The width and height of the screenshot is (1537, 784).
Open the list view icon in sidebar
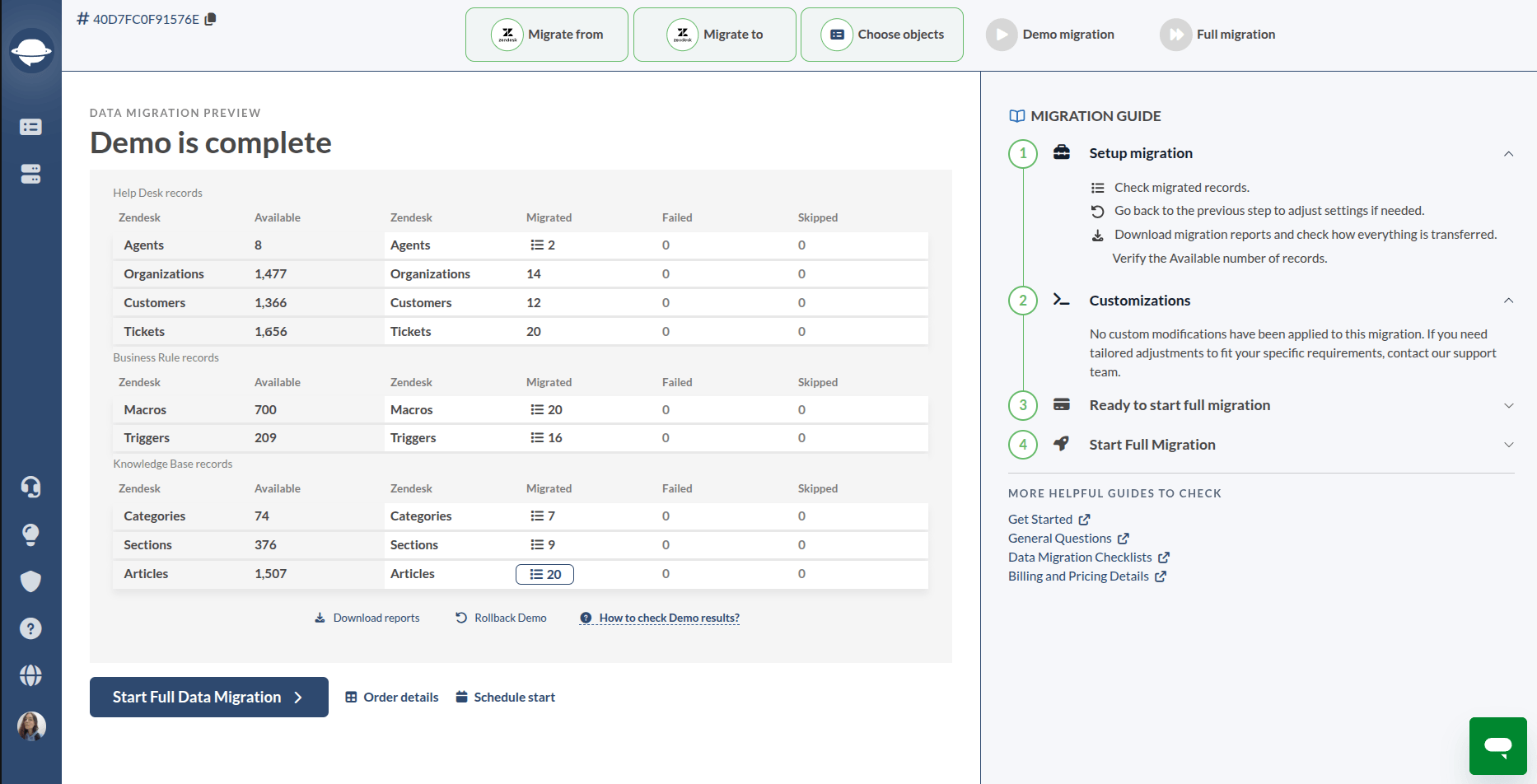(x=30, y=127)
